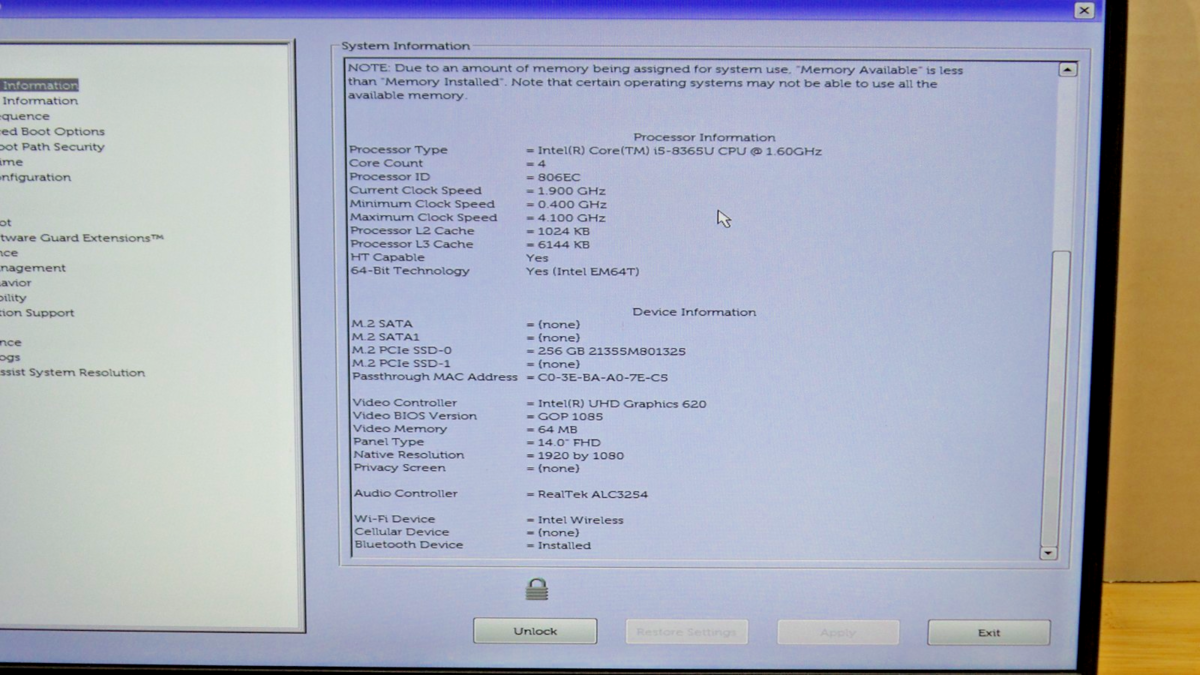Select Boot Sequence in the sidebar

pos(24,116)
